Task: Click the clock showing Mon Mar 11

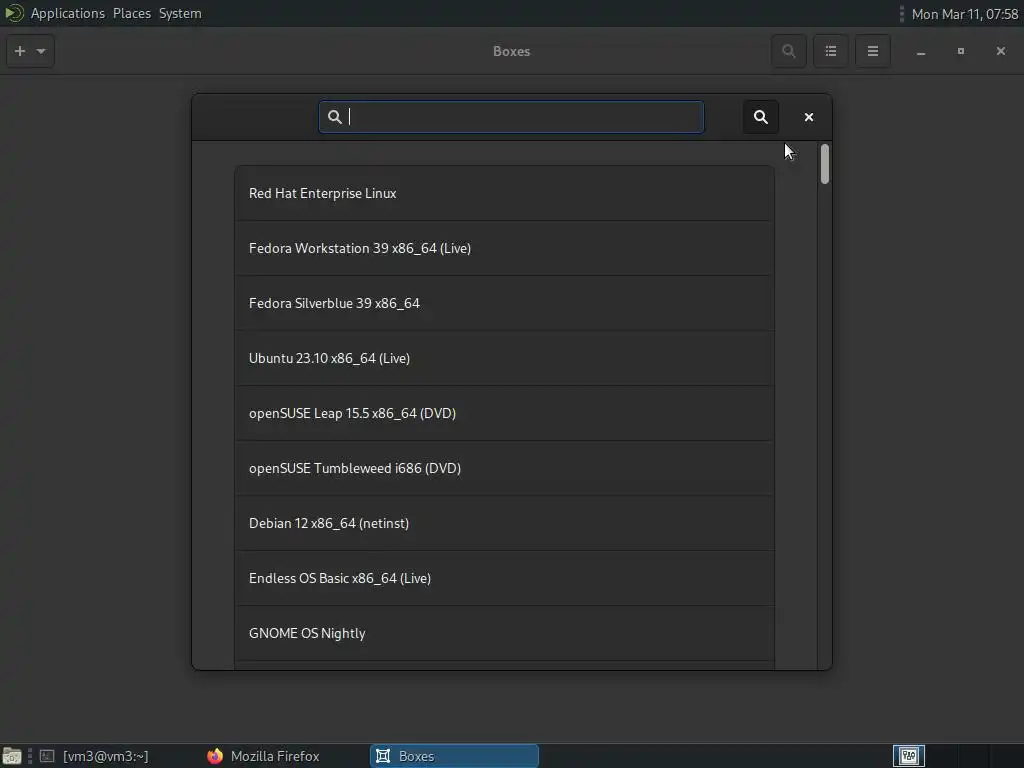Action: (965, 14)
